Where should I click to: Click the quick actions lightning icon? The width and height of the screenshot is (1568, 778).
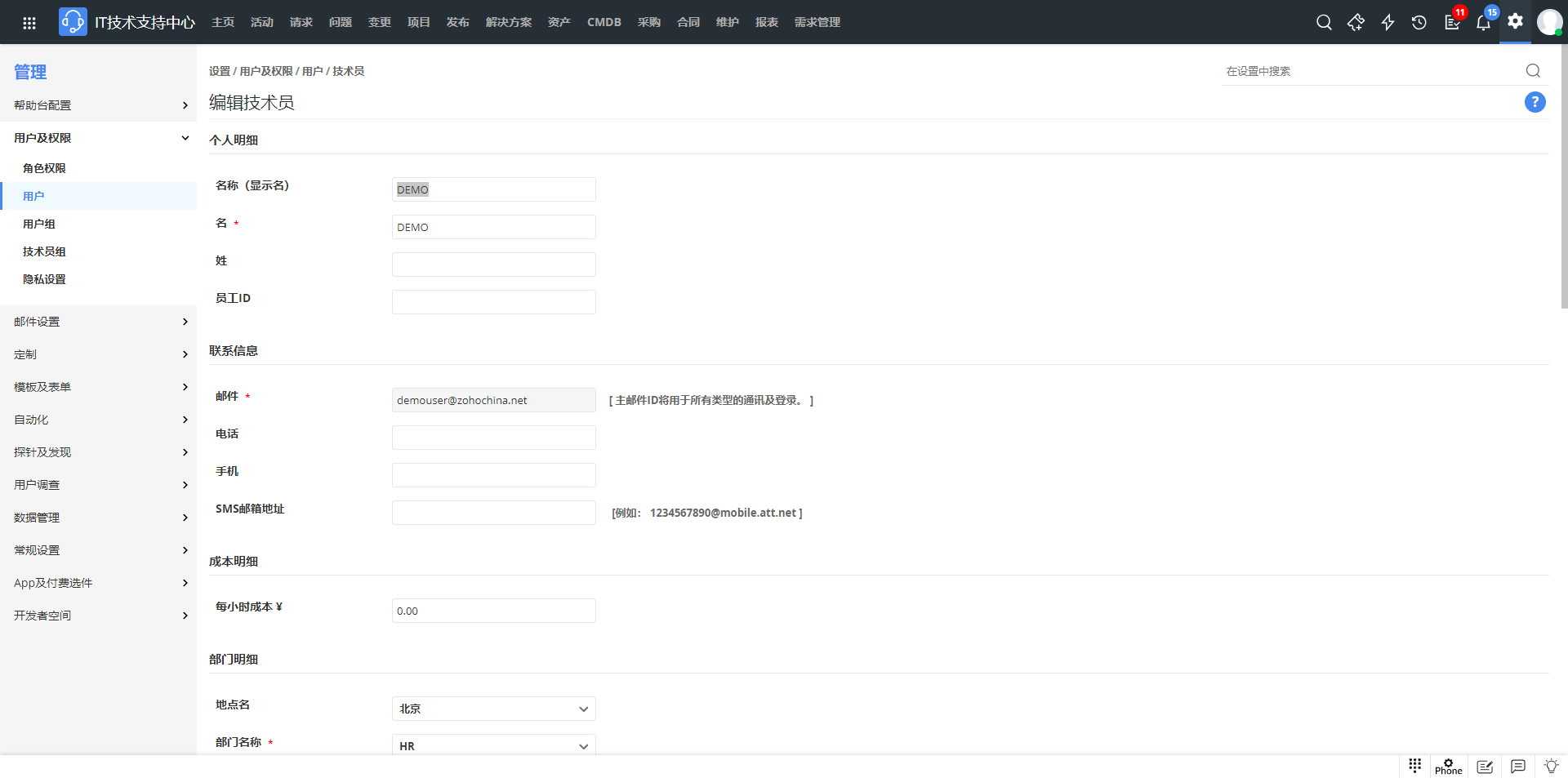[1388, 22]
